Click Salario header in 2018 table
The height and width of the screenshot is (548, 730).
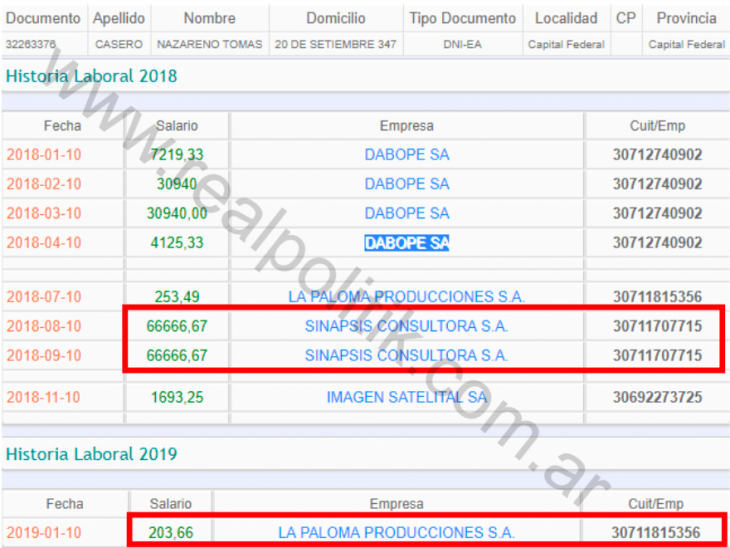pyautogui.click(x=177, y=126)
